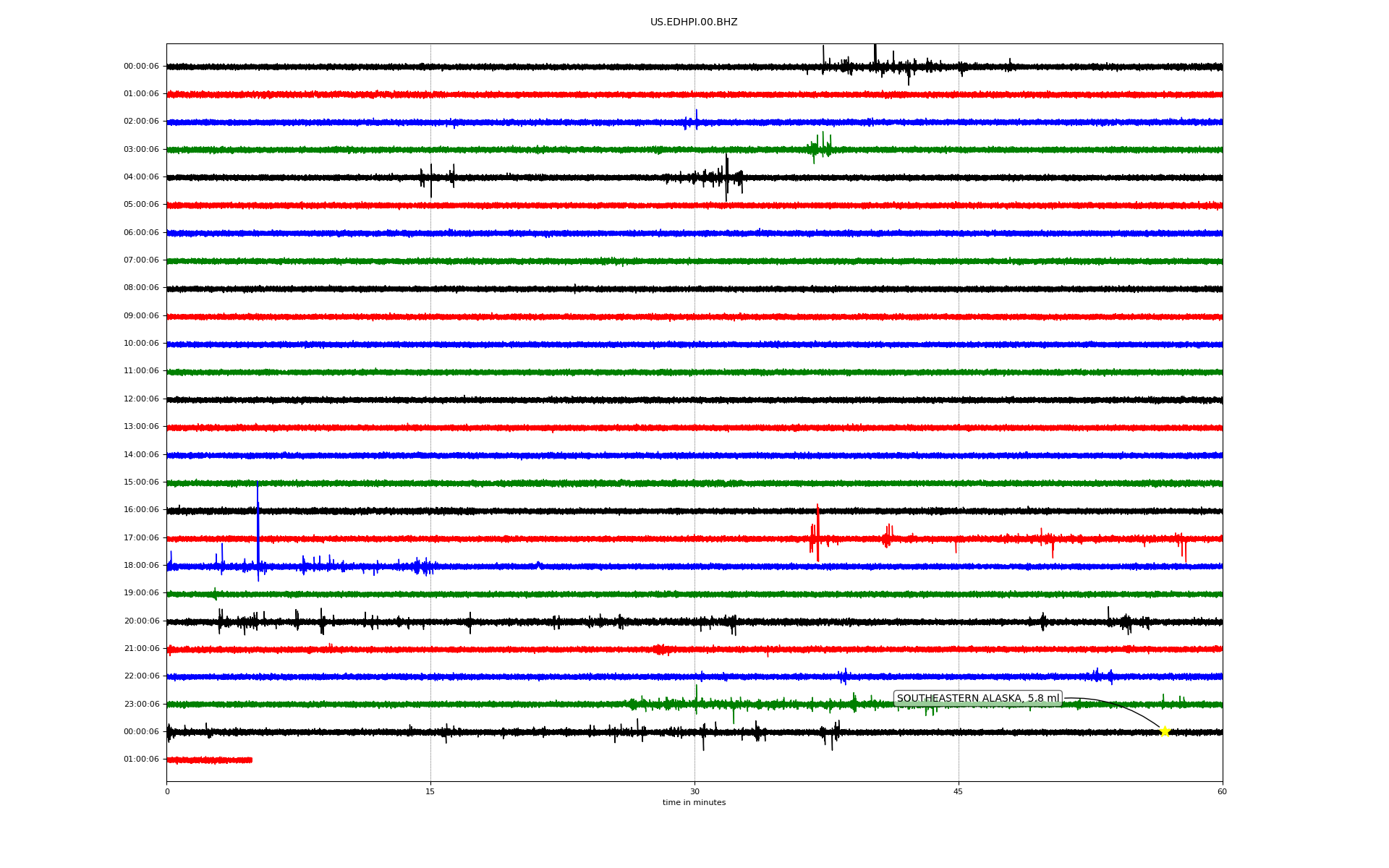Click the x-axis tick label 60

[1222, 791]
